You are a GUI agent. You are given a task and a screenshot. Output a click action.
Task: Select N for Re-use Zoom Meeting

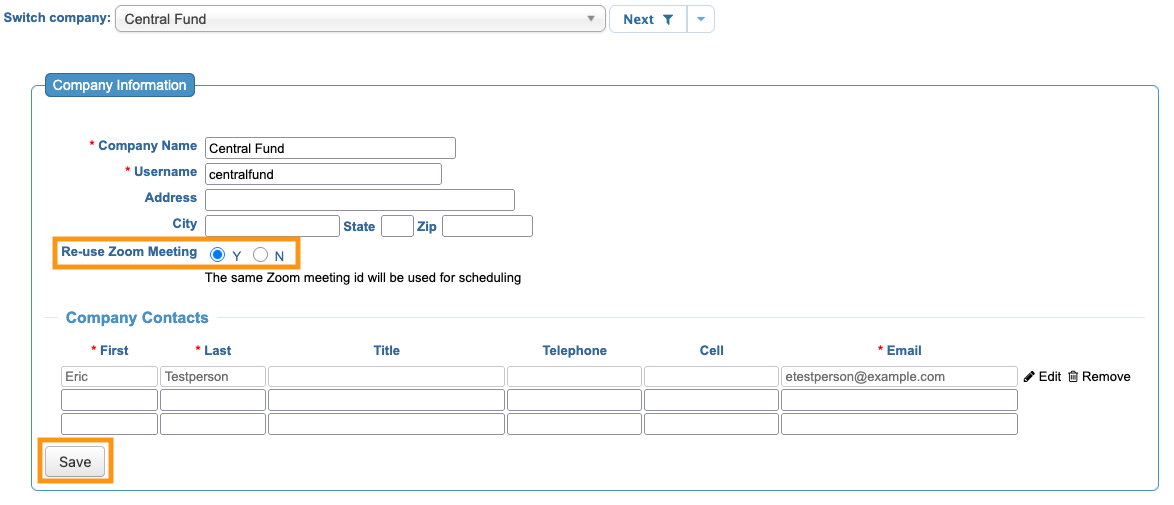(x=261, y=255)
